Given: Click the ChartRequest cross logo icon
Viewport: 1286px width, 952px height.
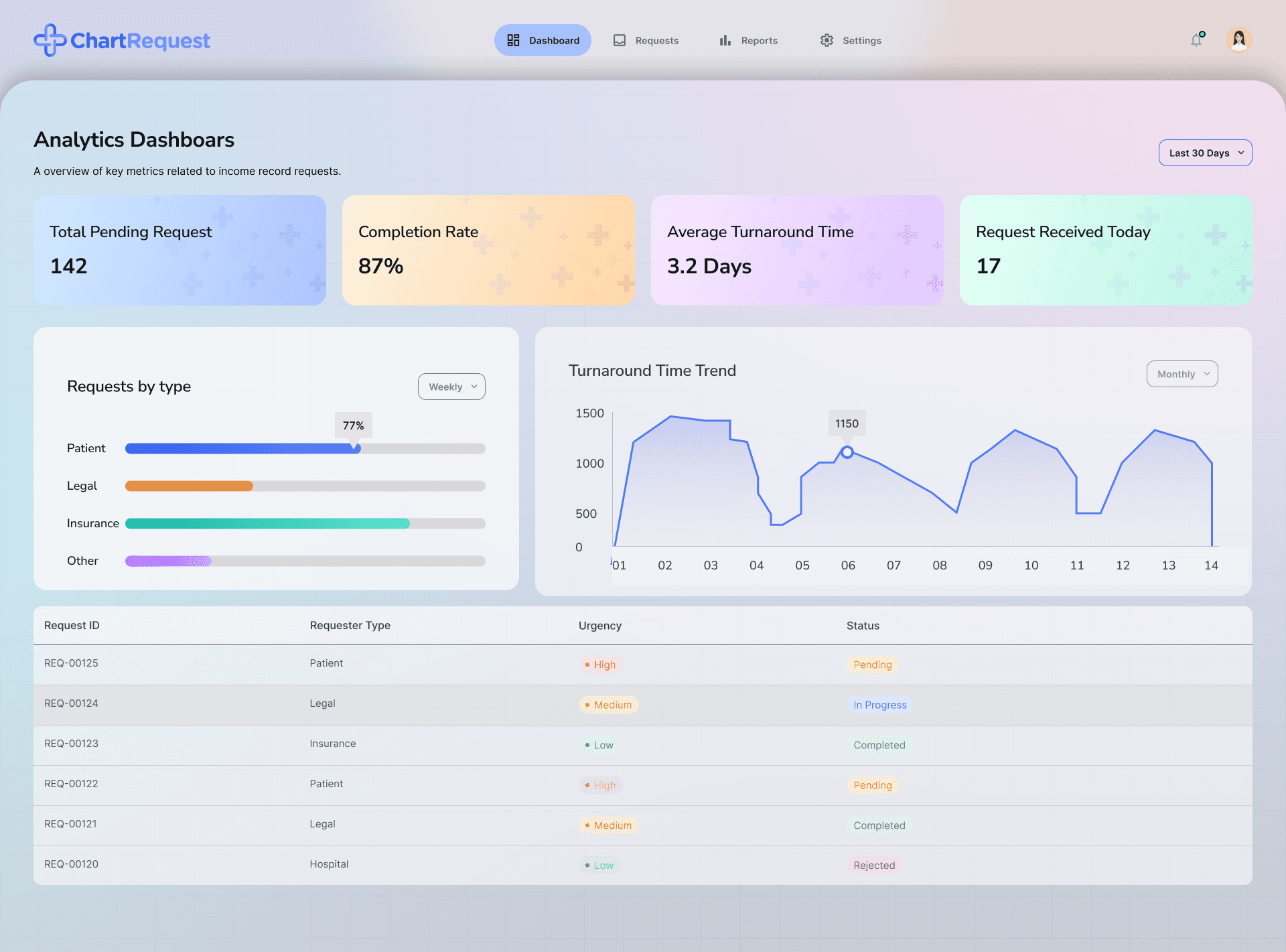Looking at the screenshot, I should coord(50,40).
